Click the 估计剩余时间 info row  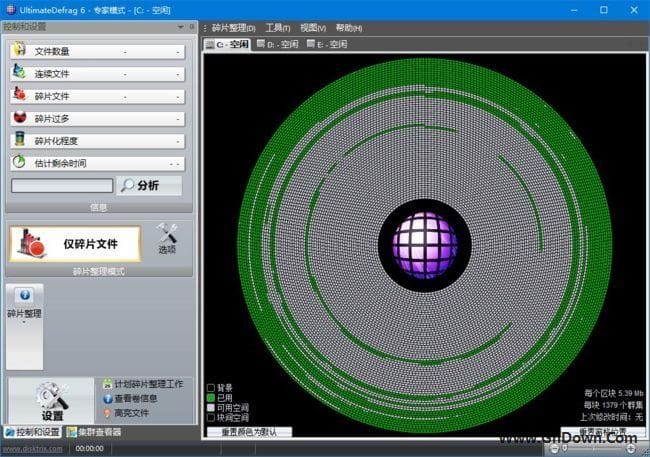pyautogui.click(x=97, y=163)
